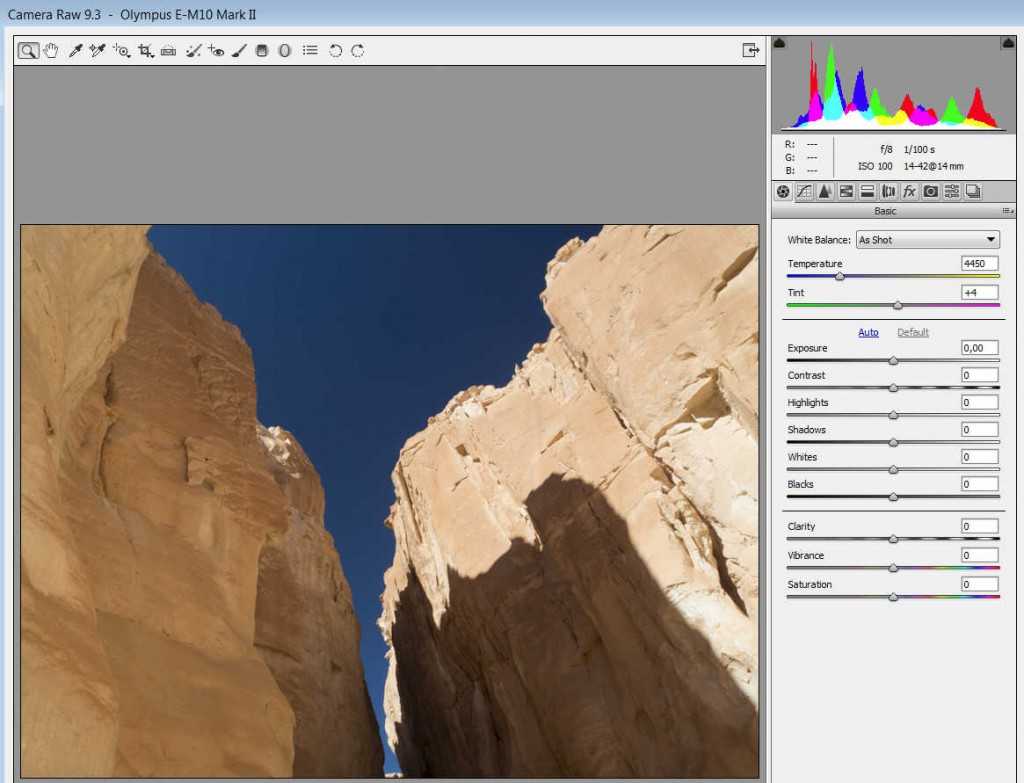Select the Zoom tool
Screen dimensions: 1024x783
[x=28, y=50]
